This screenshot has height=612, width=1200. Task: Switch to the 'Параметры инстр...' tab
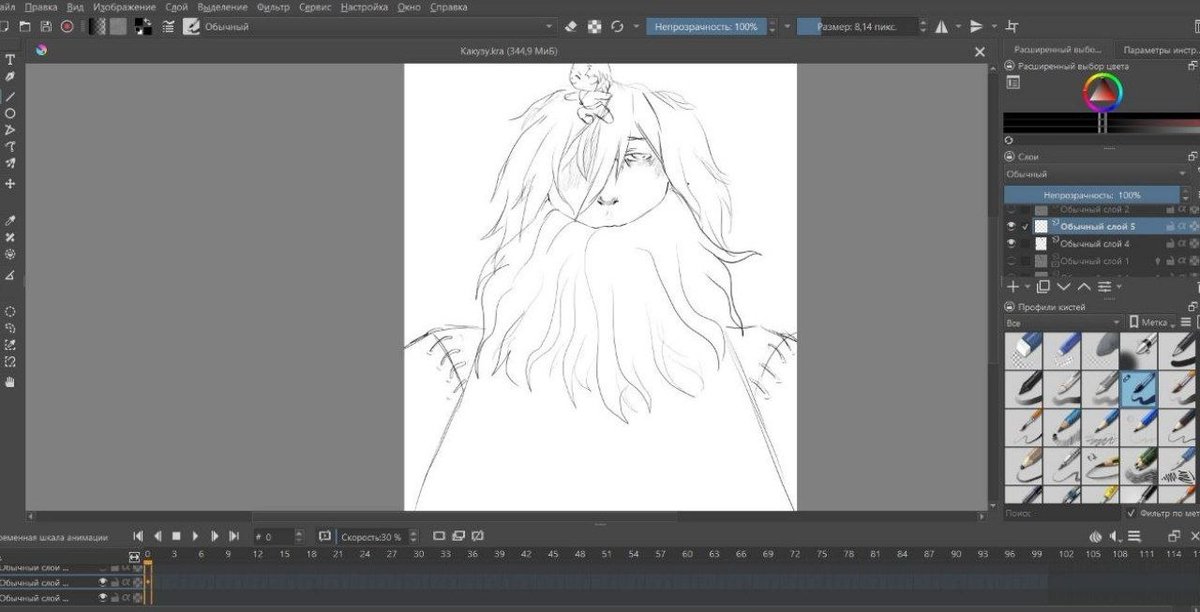pyautogui.click(x=1158, y=49)
